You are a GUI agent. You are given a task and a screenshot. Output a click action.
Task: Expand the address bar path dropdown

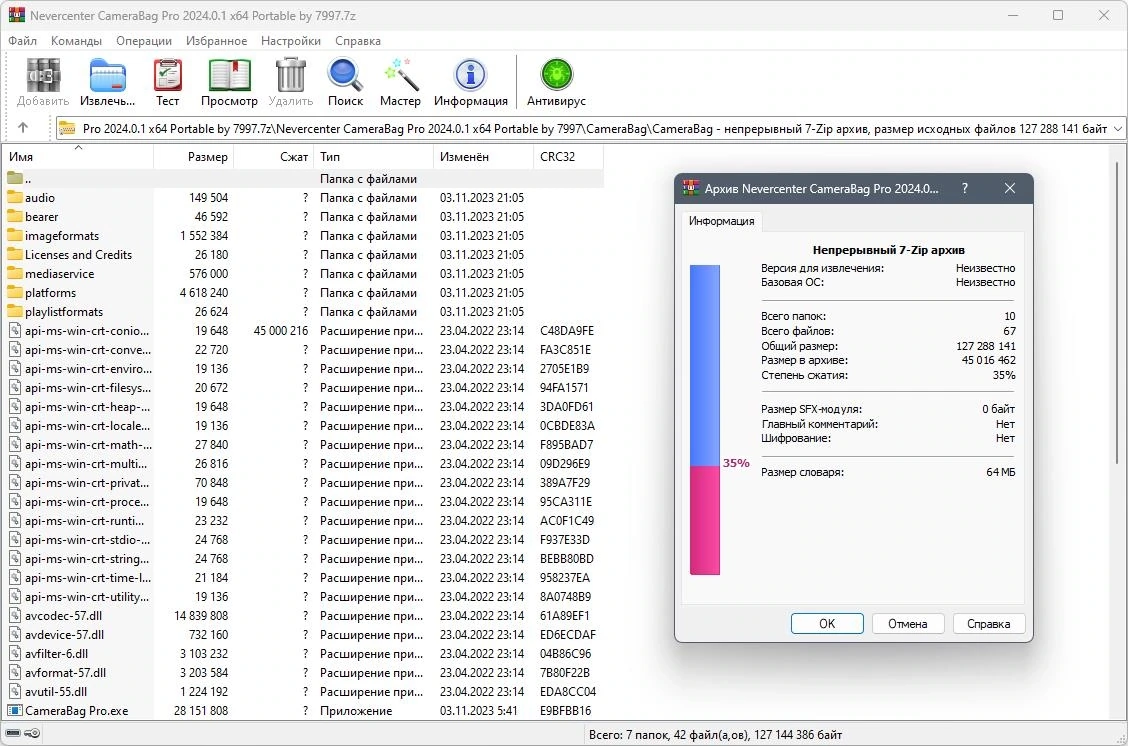pos(1118,129)
